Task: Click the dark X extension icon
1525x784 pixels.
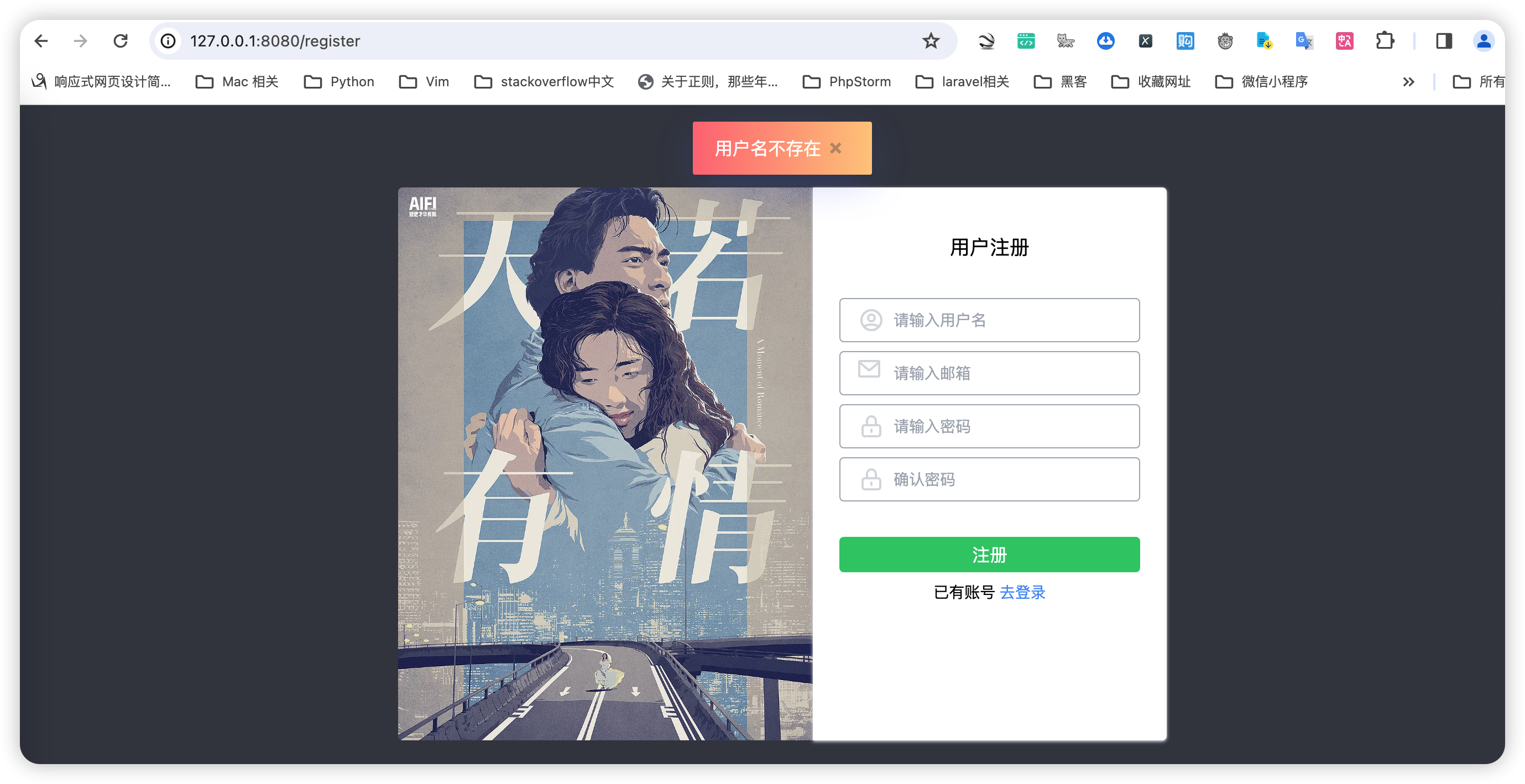Action: click(1146, 40)
